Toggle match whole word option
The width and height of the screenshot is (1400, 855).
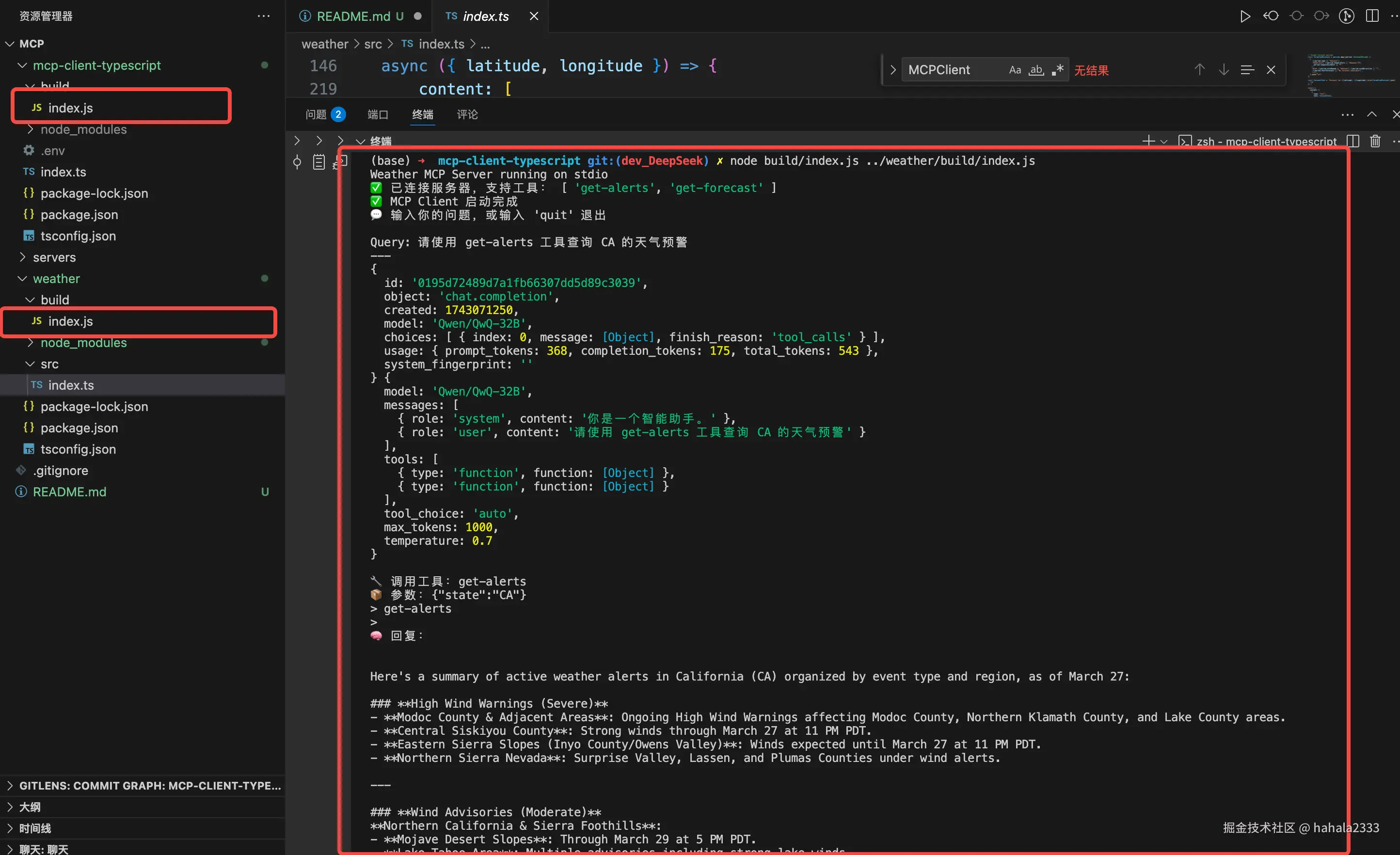click(x=1036, y=70)
